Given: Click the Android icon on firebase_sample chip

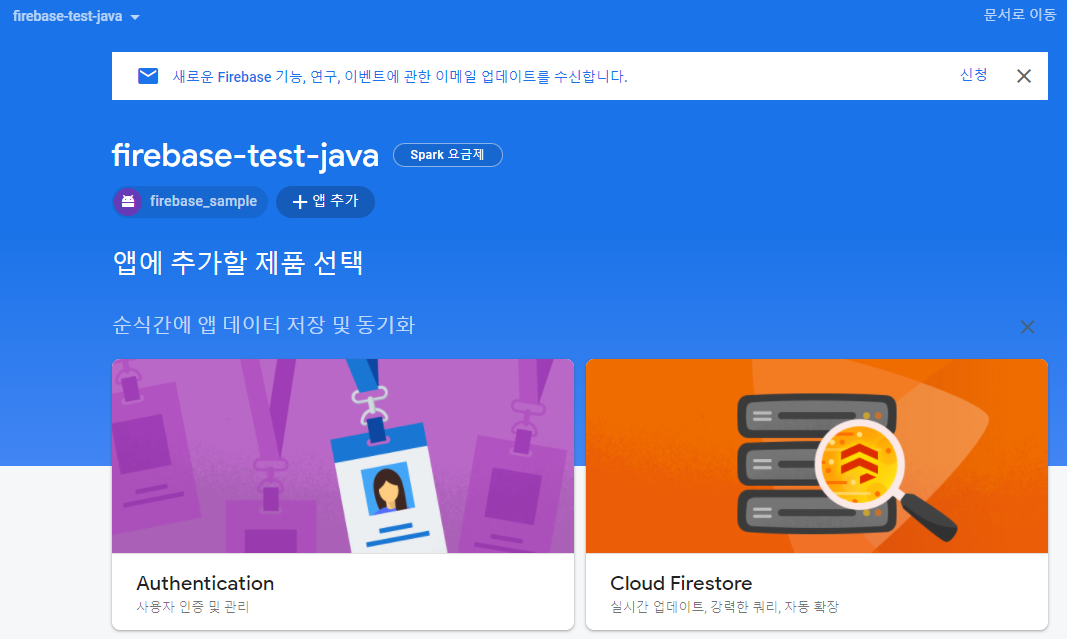Looking at the screenshot, I should 128,201.
